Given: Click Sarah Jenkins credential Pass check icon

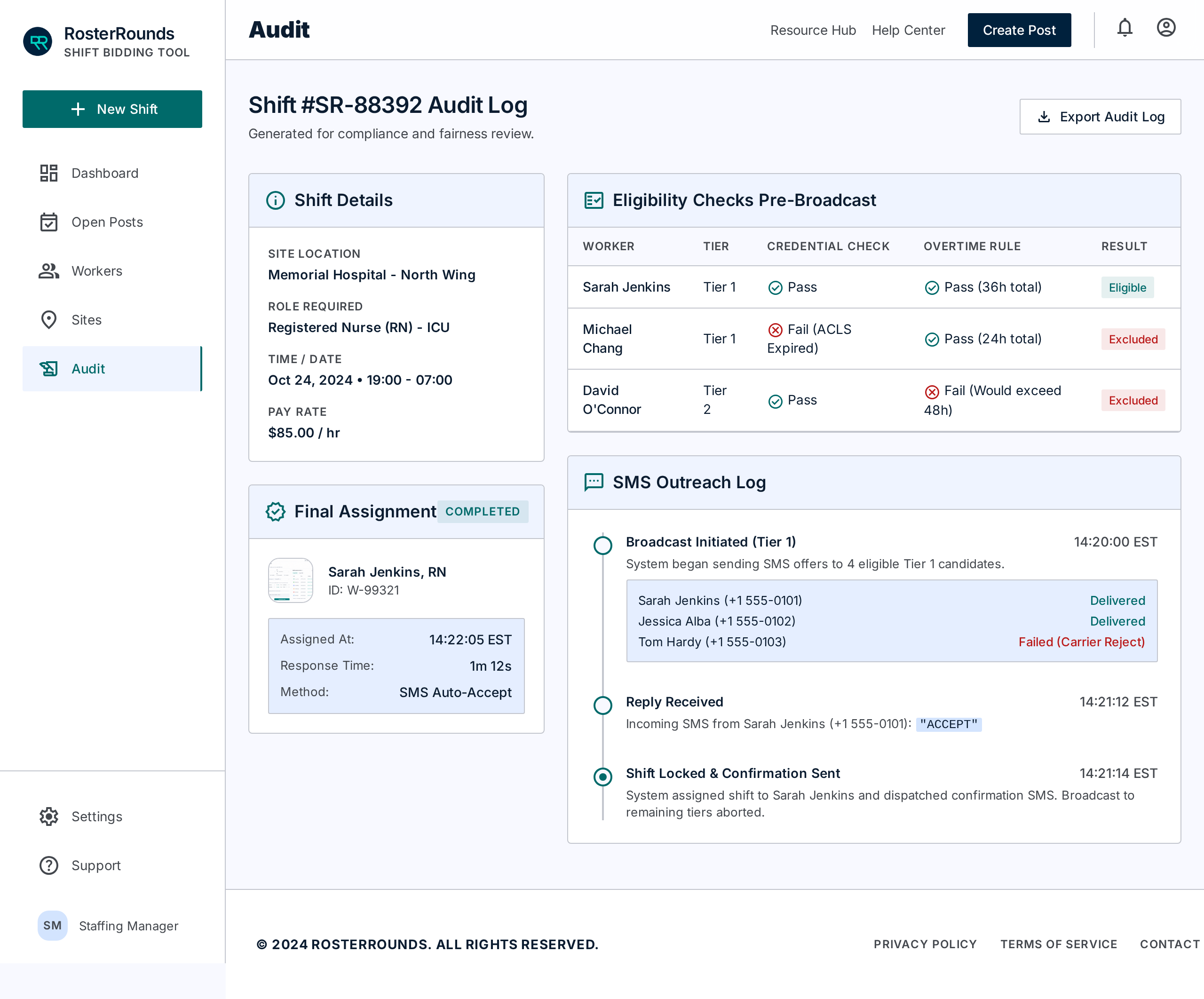Looking at the screenshot, I should click(775, 288).
